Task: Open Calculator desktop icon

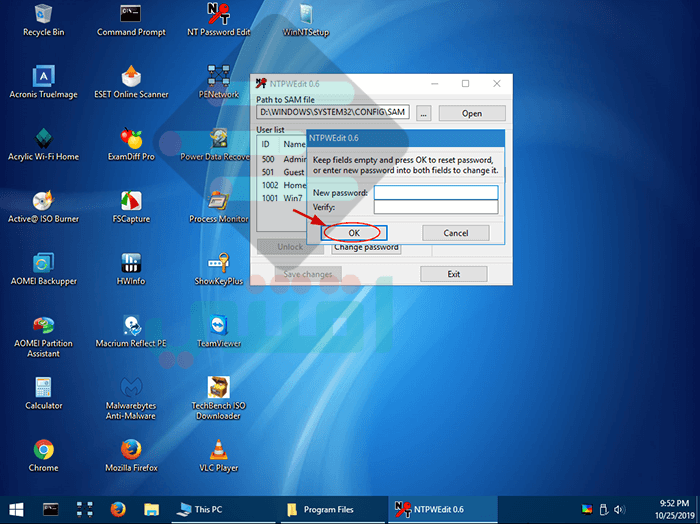Action: pyautogui.click(x=43, y=393)
